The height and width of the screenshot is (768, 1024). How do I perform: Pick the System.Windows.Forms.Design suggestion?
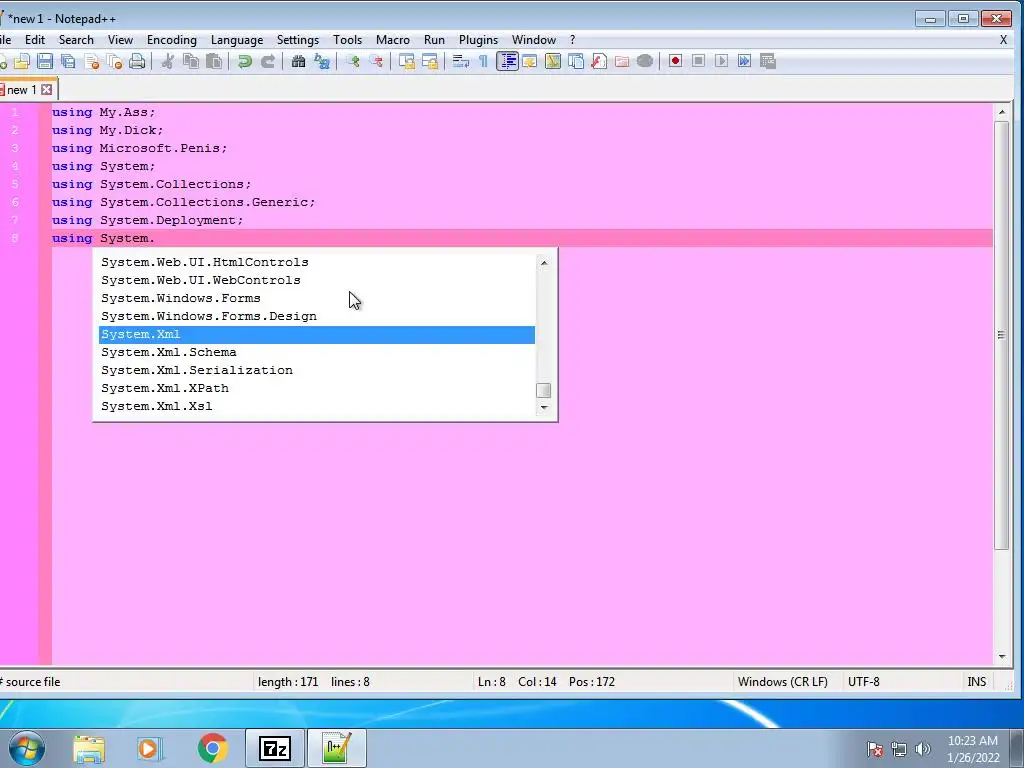[317, 316]
